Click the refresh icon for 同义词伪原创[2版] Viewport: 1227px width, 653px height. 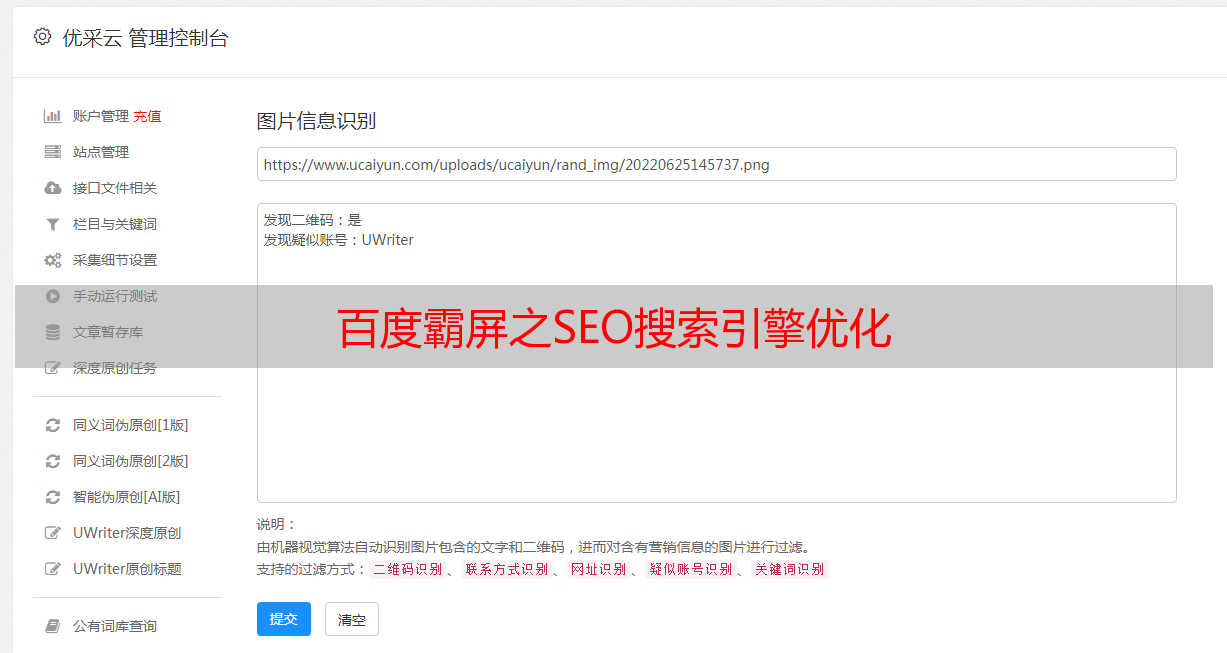[53, 461]
